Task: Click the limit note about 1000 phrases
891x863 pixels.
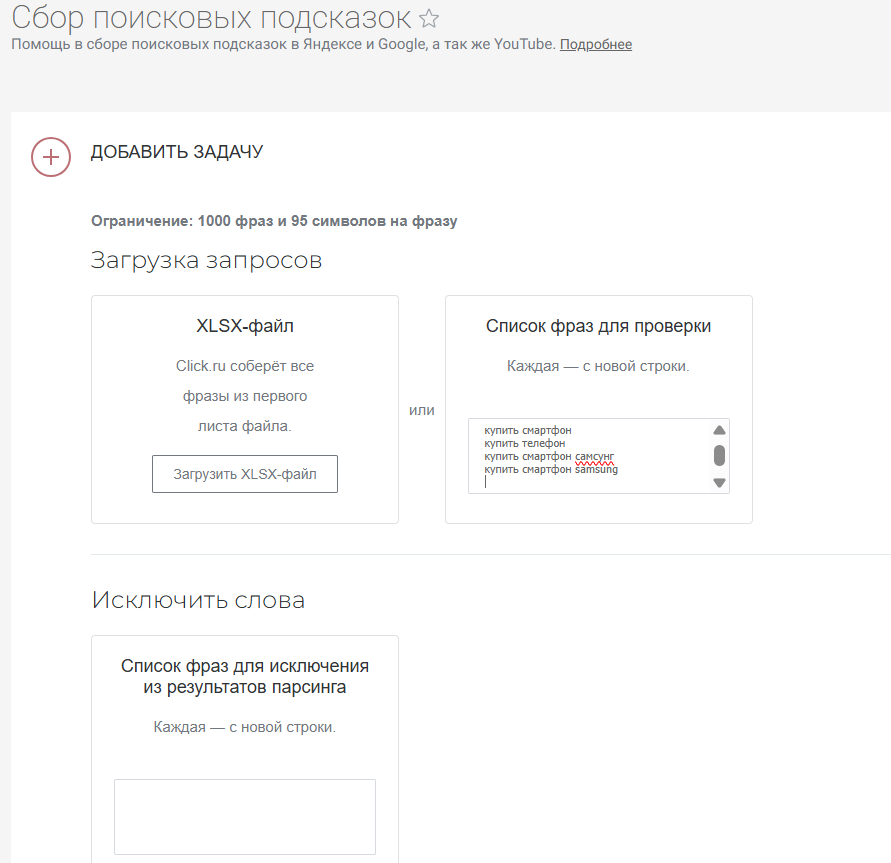Action: pyautogui.click(x=274, y=221)
